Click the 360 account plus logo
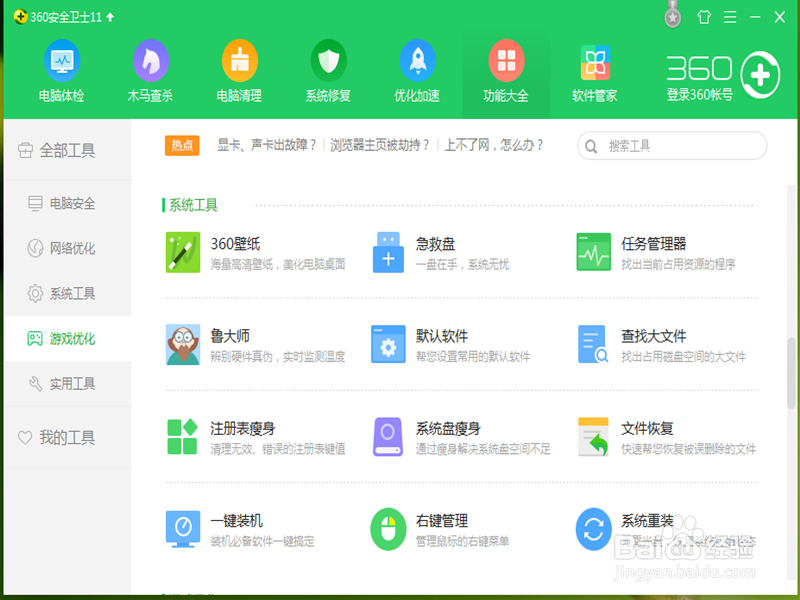 coord(760,75)
